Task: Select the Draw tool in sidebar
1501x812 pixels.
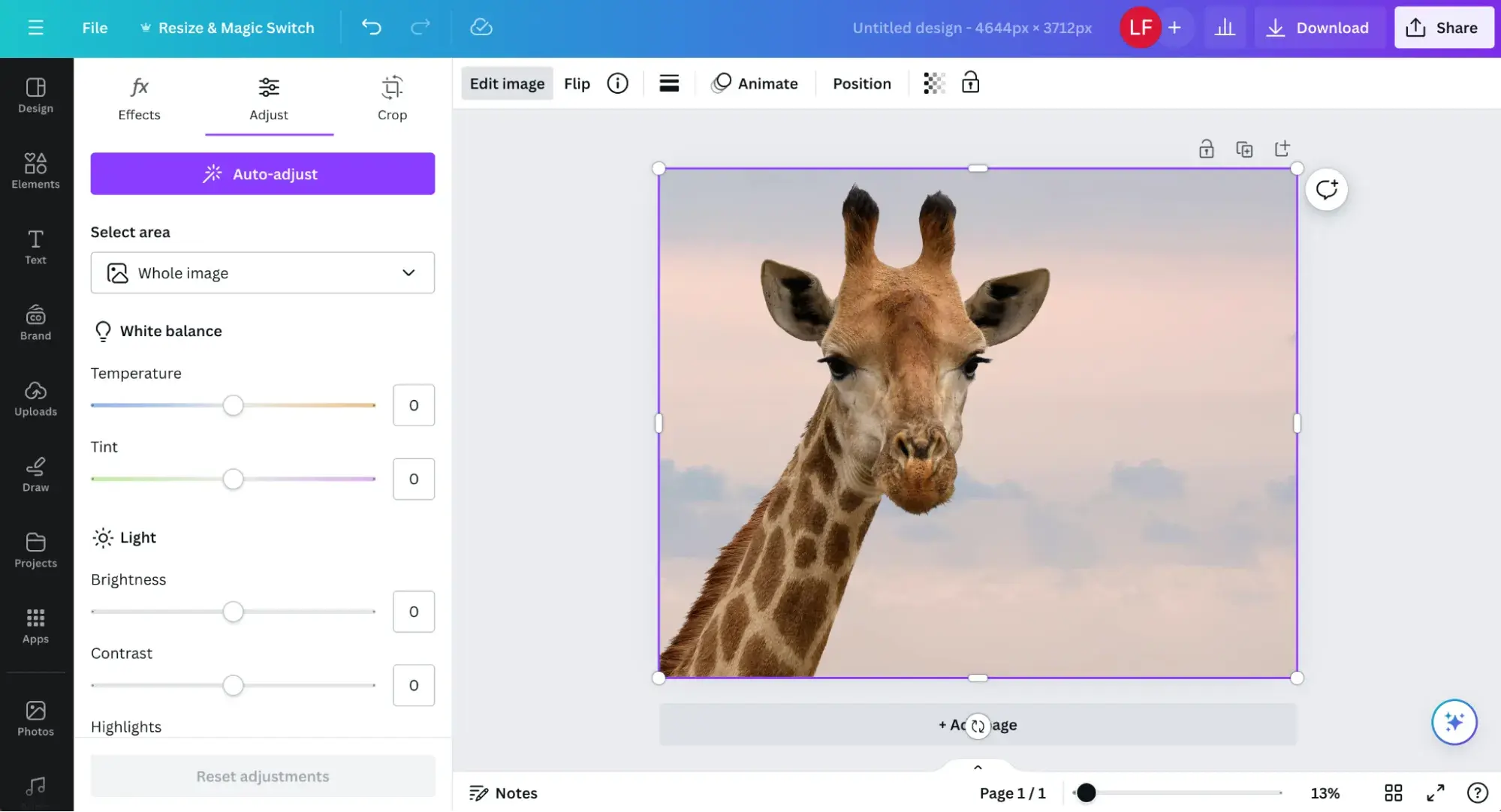Action: tap(35, 474)
